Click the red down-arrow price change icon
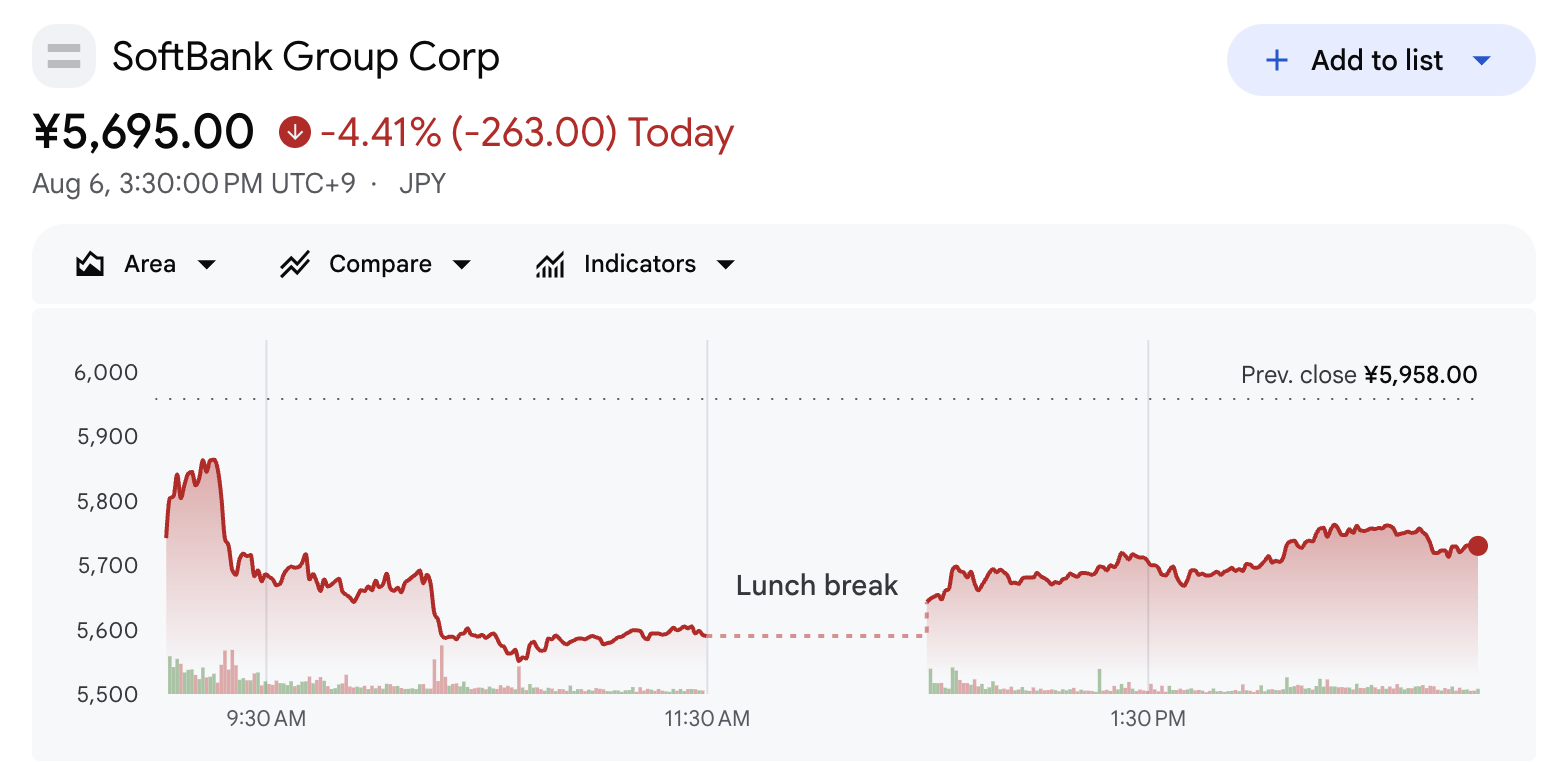The image size is (1547, 762). pyautogui.click(x=295, y=132)
